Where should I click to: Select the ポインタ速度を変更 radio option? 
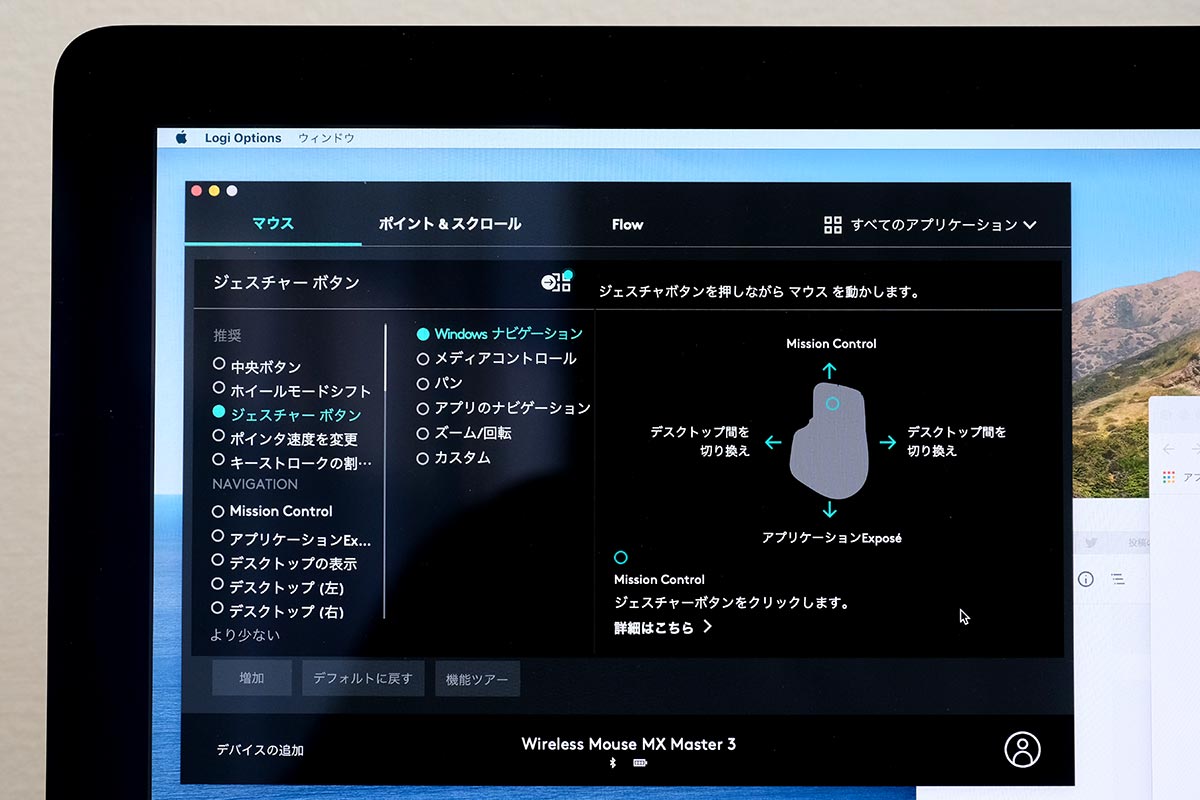coord(285,438)
